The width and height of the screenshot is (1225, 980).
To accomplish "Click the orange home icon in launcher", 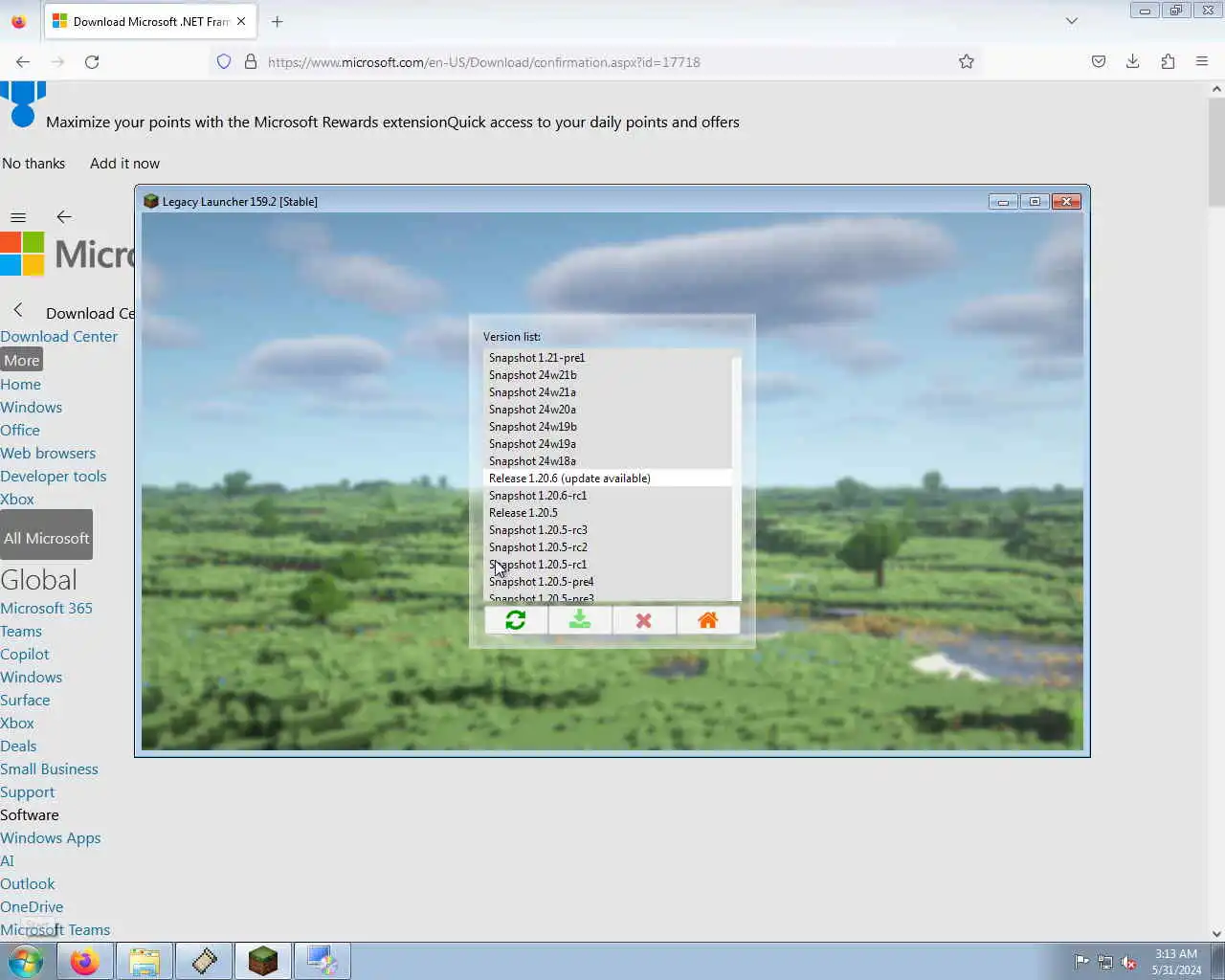I will 708,620.
